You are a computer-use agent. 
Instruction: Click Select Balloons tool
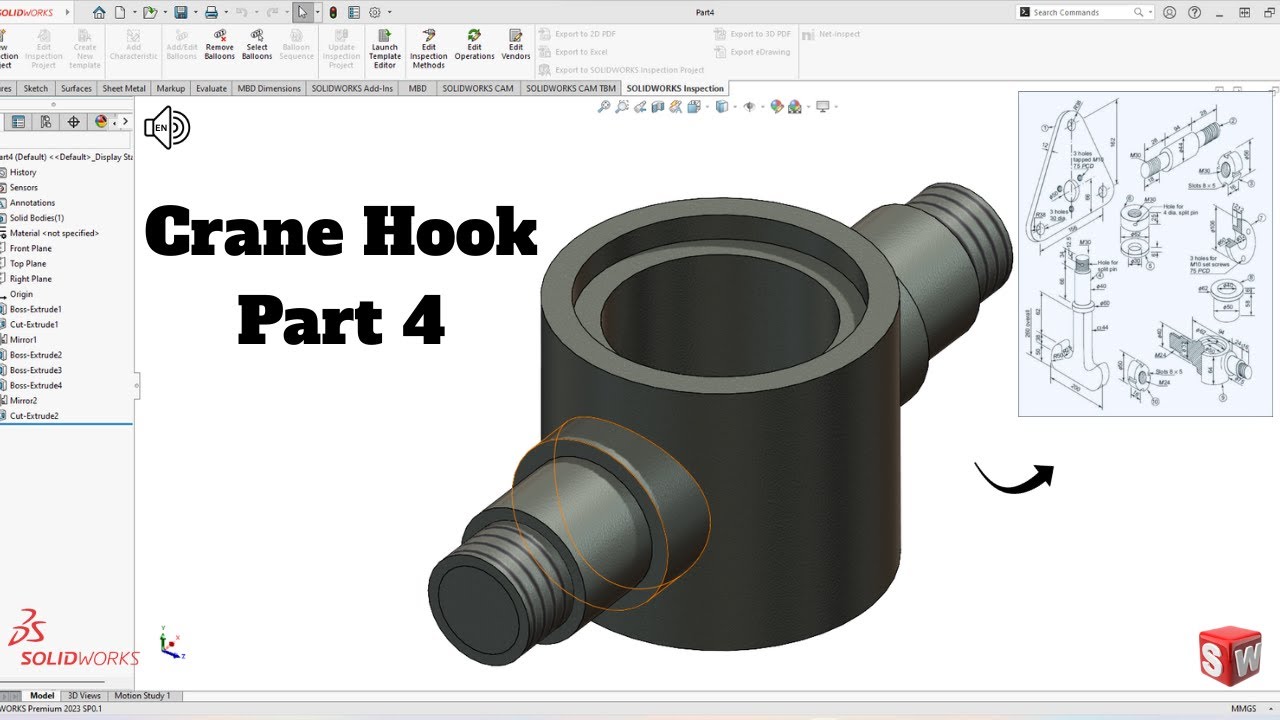click(x=257, y=44)
